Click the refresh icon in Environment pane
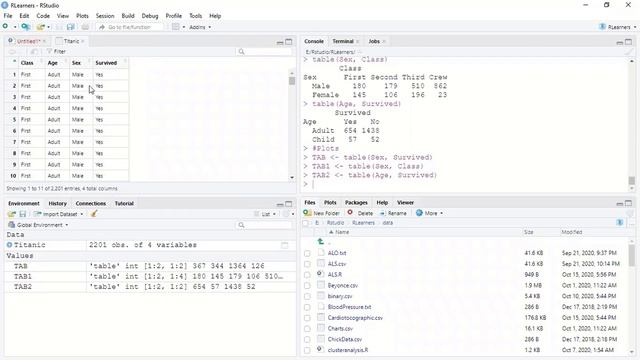 286,214
